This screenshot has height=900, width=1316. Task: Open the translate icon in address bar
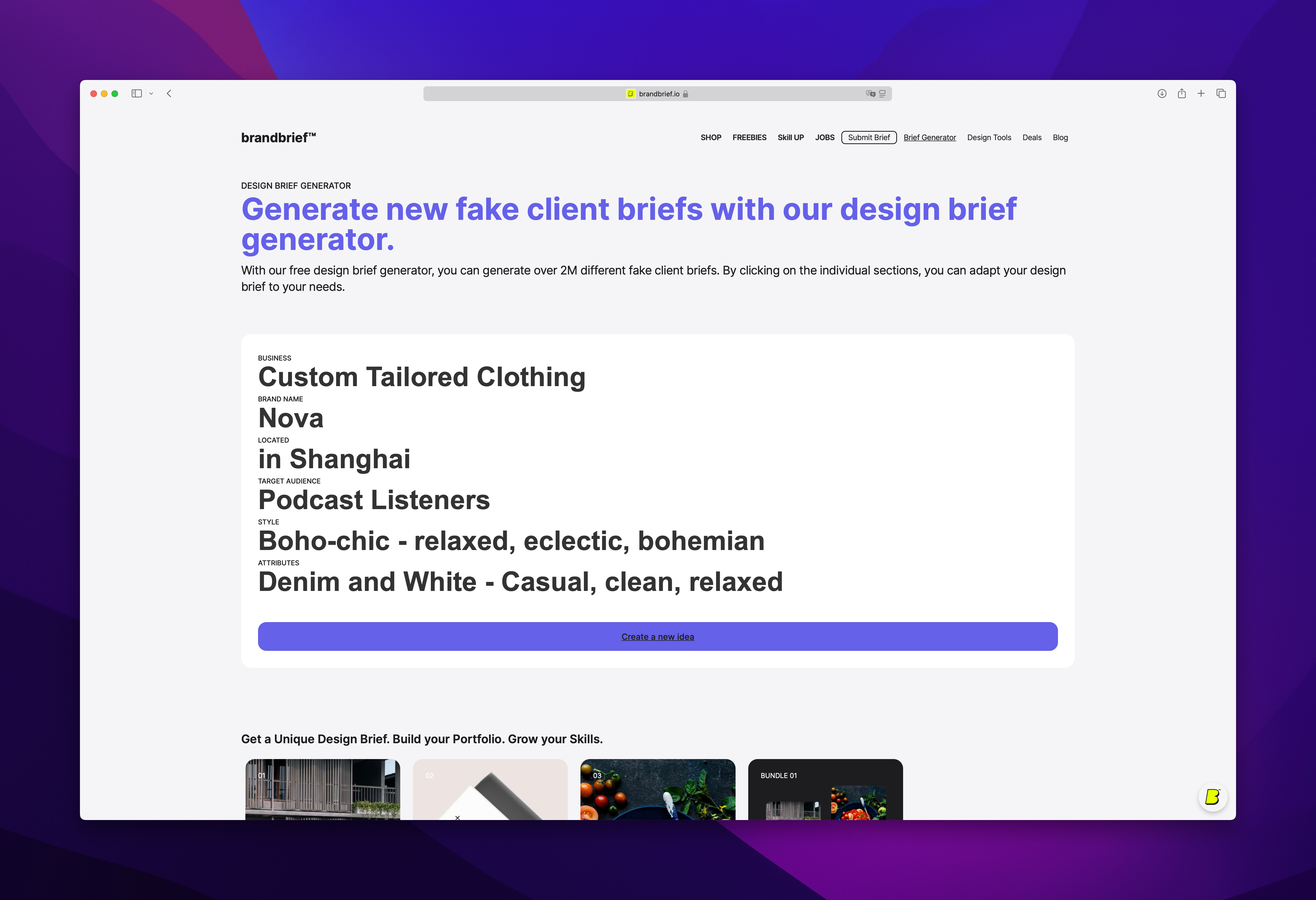tap(870, 94)
